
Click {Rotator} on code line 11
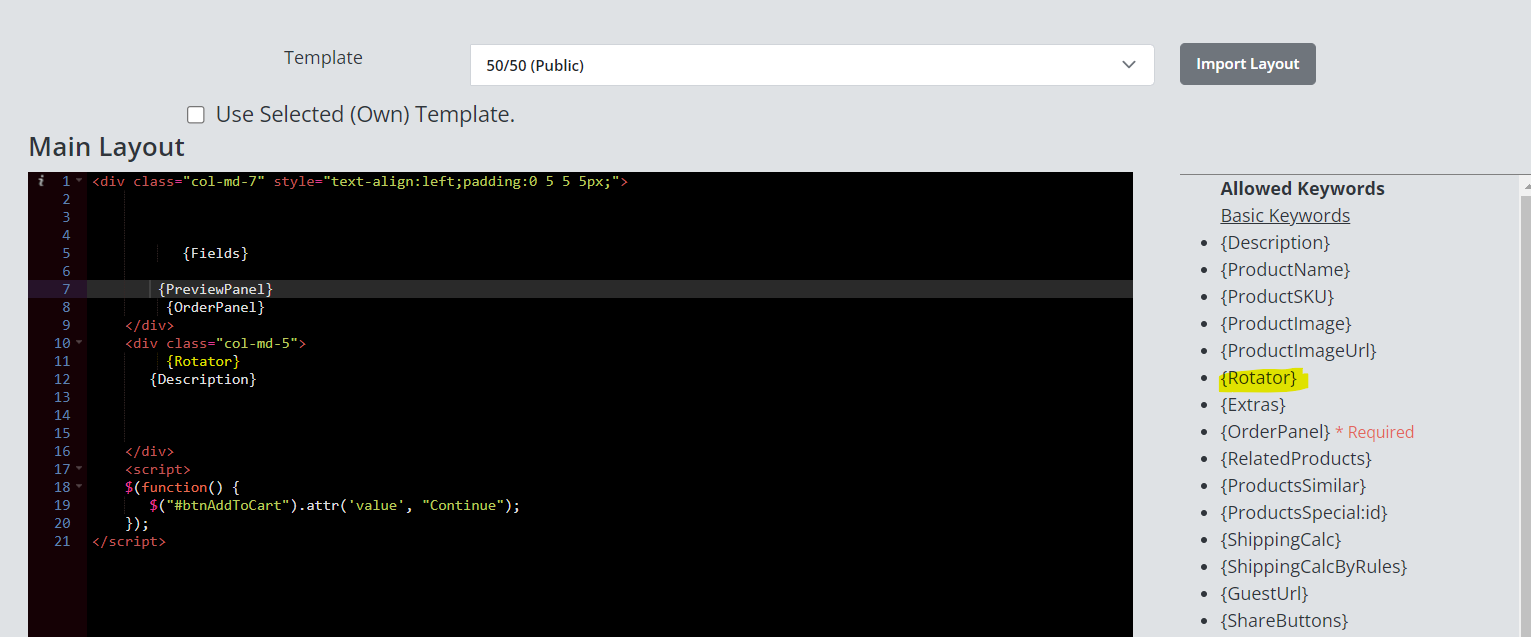(203, 361)
